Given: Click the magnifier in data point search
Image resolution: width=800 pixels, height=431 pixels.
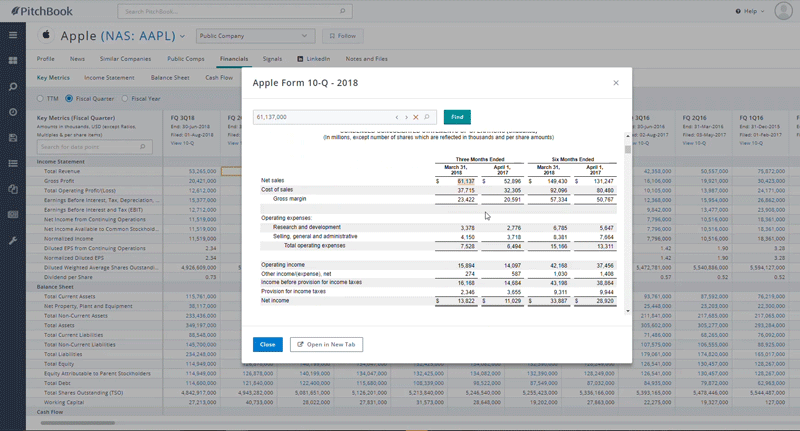Looking at the screenshot, I should click(142, 147).
